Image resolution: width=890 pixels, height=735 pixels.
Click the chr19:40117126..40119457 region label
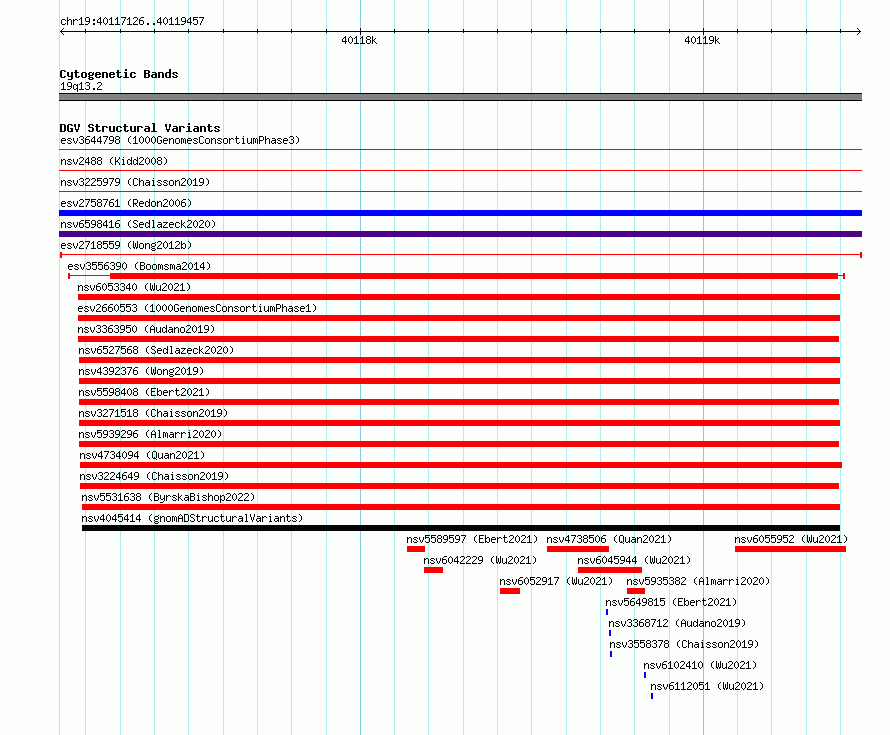132,21
